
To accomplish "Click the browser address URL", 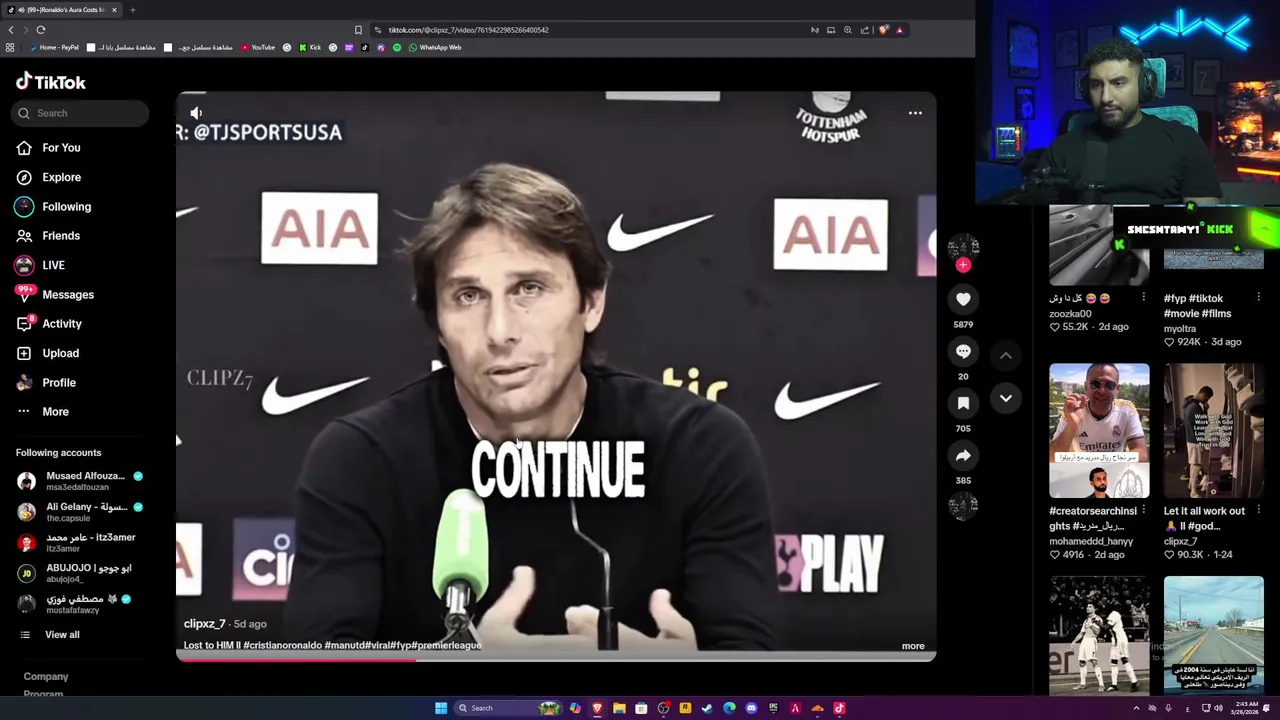I will click(x=468, y=30).
